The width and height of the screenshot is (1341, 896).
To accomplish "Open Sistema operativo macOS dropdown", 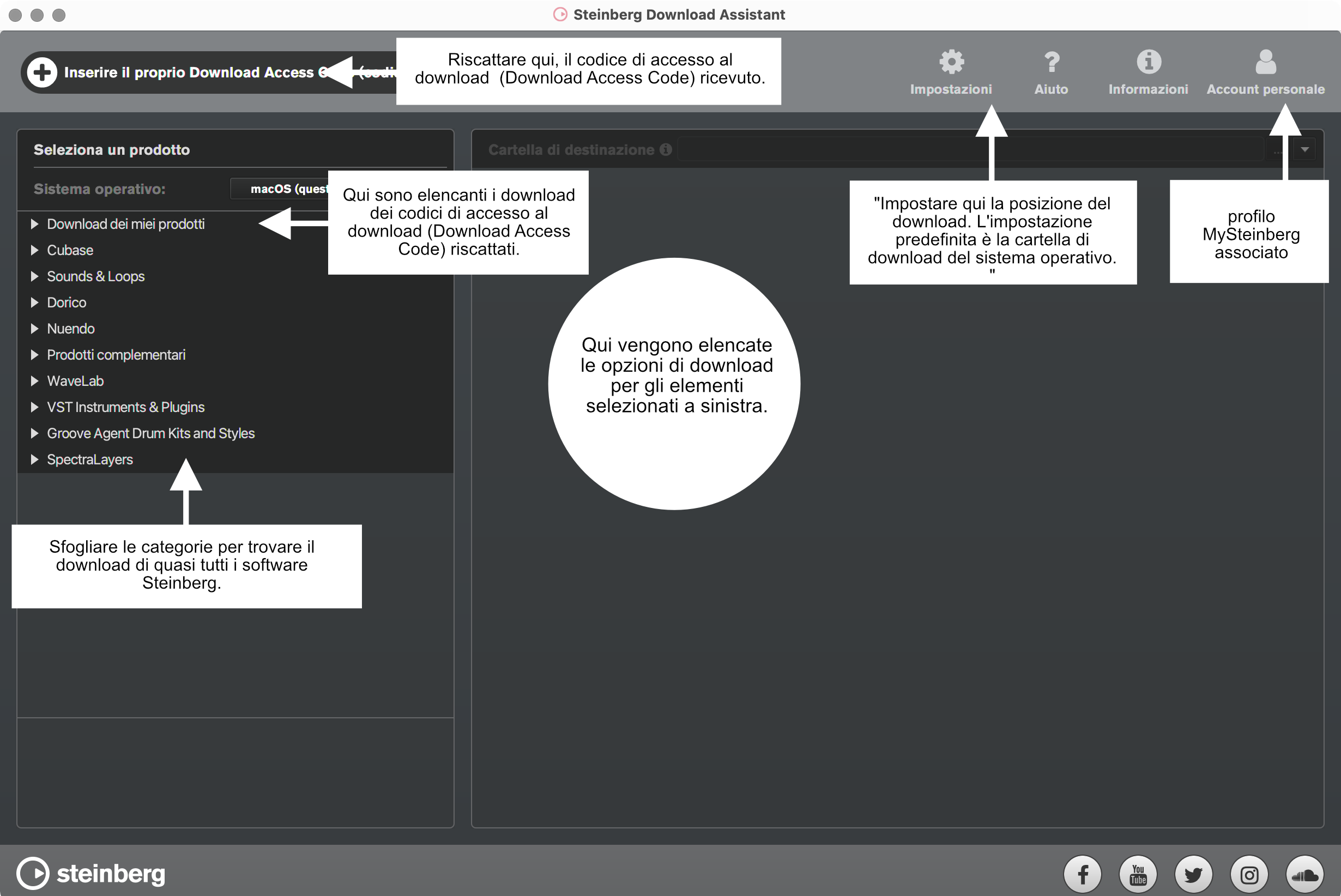I will click(x=280, y=189).
